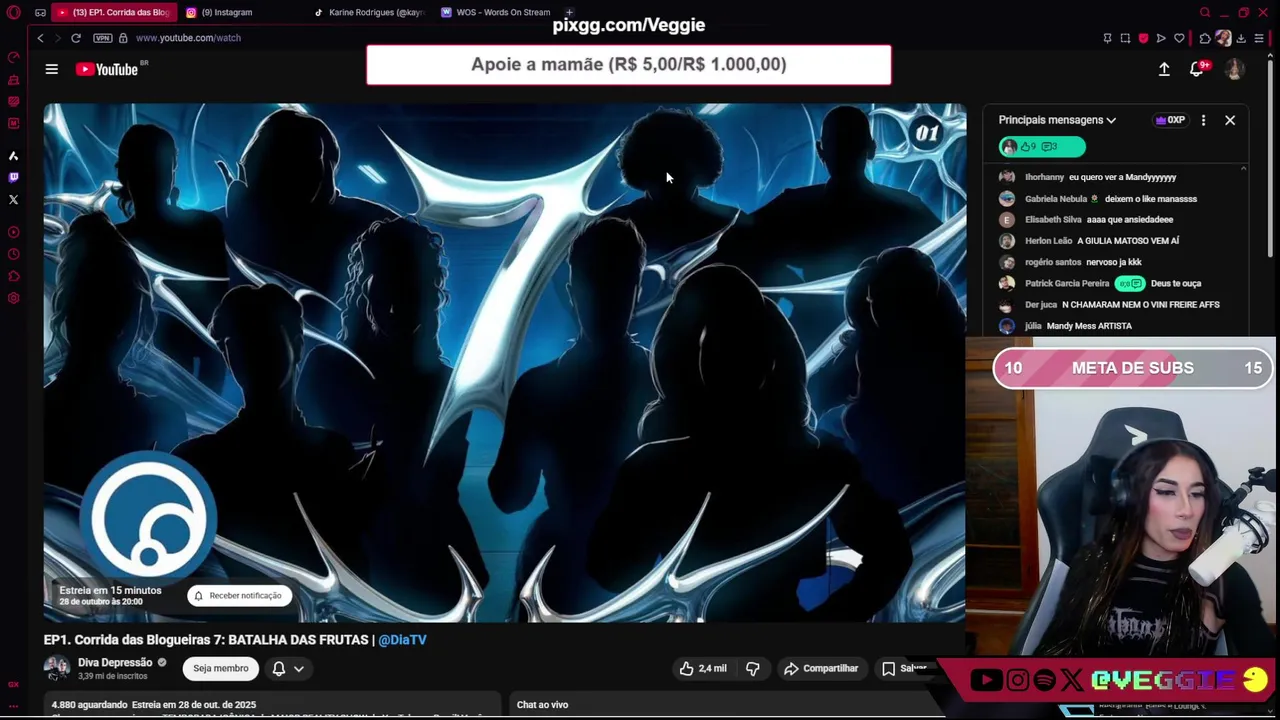Add page to bookmarks with heart icon
1280x720 pixels.
1179,38
